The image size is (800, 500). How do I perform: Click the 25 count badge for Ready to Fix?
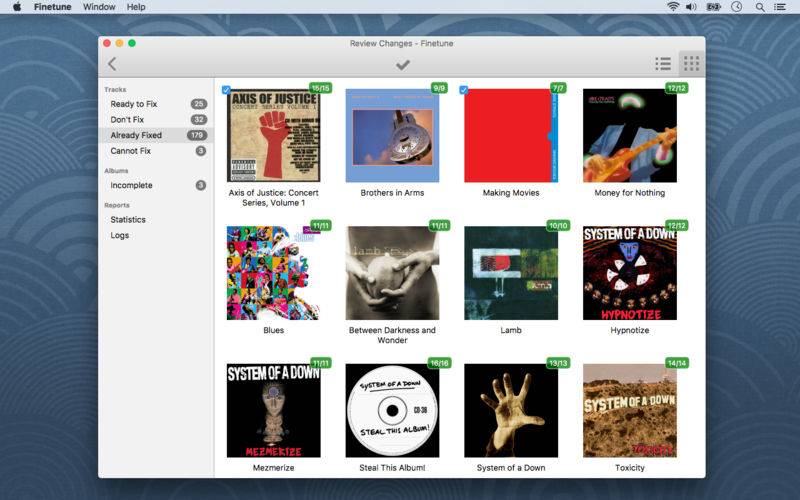click(x=198, y=104)
